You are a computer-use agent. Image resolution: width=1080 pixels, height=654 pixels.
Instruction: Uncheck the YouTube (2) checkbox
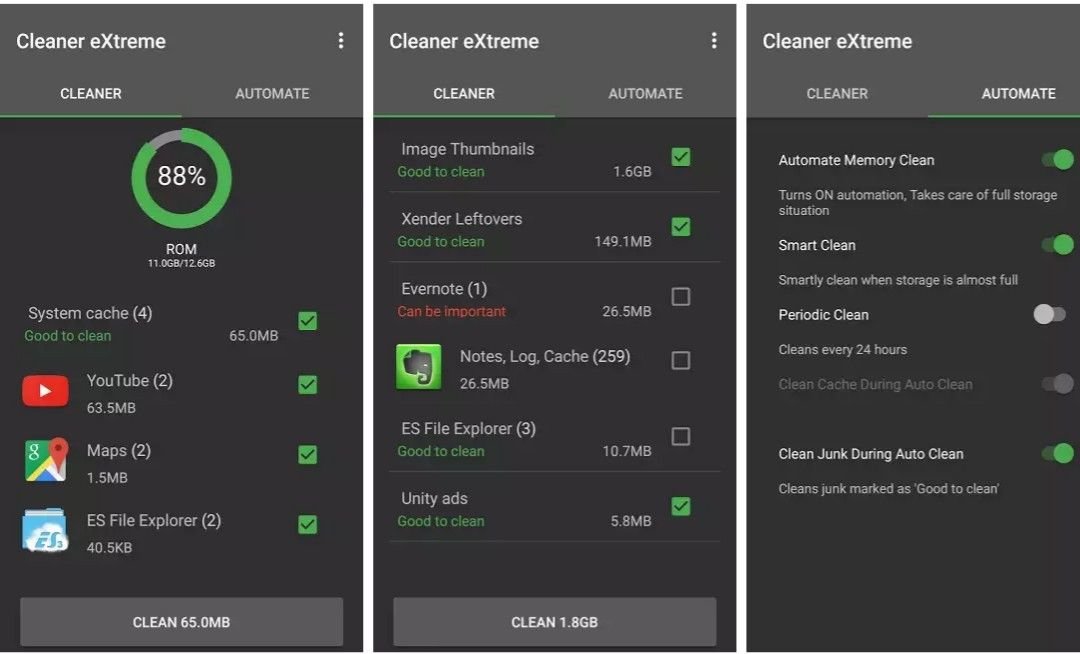[x=308, y=385]
